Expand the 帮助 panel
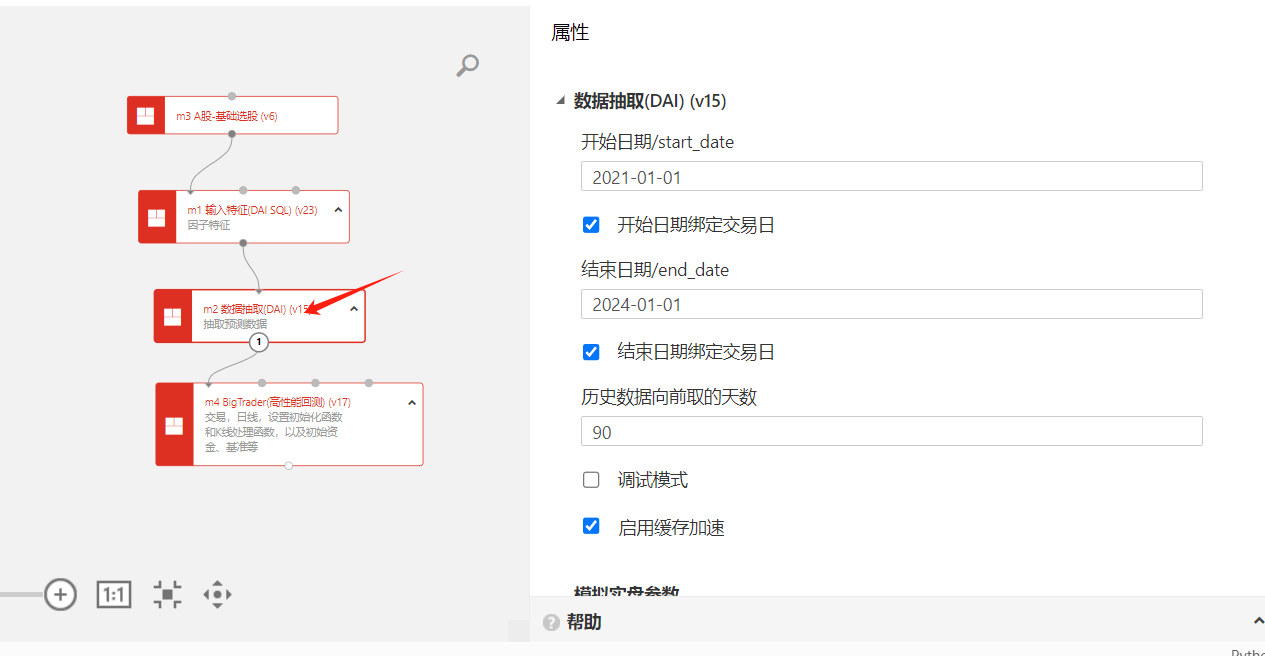This screenshot has width=1265, height=656. pyautogui.click(x=1257, y=622)
